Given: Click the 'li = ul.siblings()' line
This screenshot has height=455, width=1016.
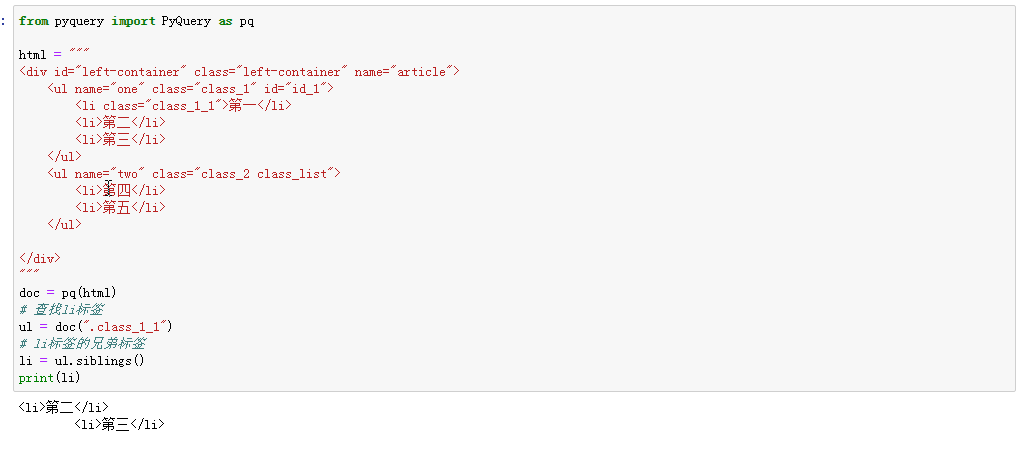Looking at the screenshot, I should 82,361.
